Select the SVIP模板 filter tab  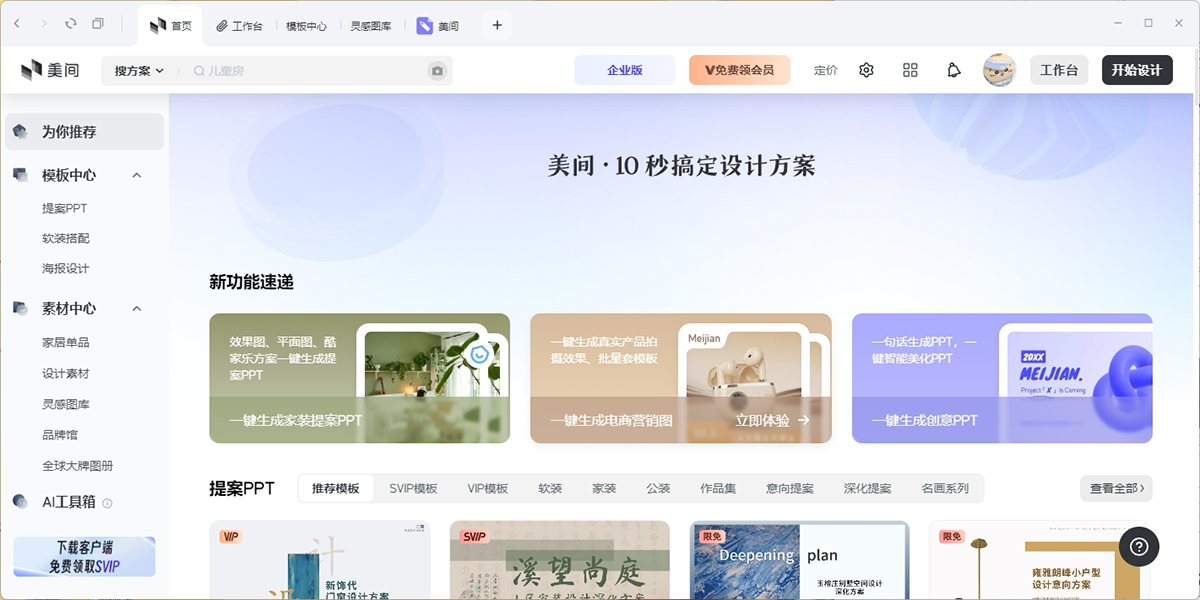[x=413, y=488]
